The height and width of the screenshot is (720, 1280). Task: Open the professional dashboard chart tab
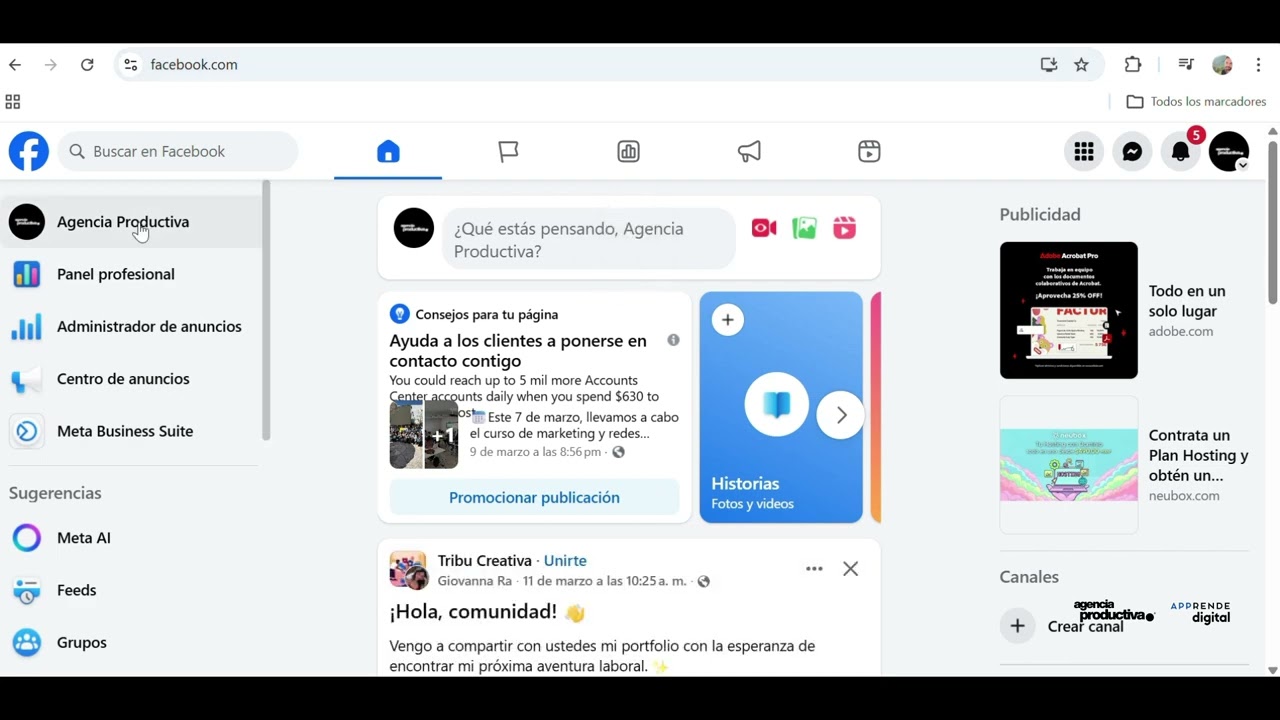(628, 152)
